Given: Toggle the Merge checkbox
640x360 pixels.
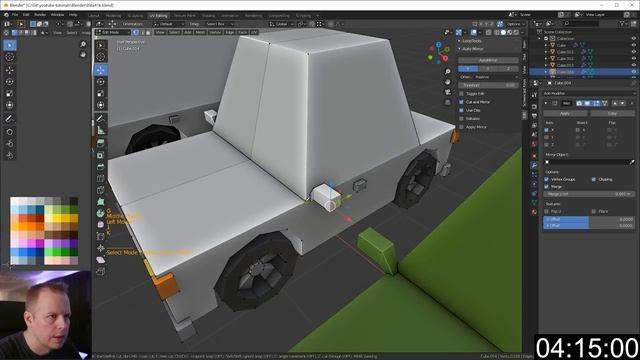Looking at the screenshot, I should click(x=547, y=187).
